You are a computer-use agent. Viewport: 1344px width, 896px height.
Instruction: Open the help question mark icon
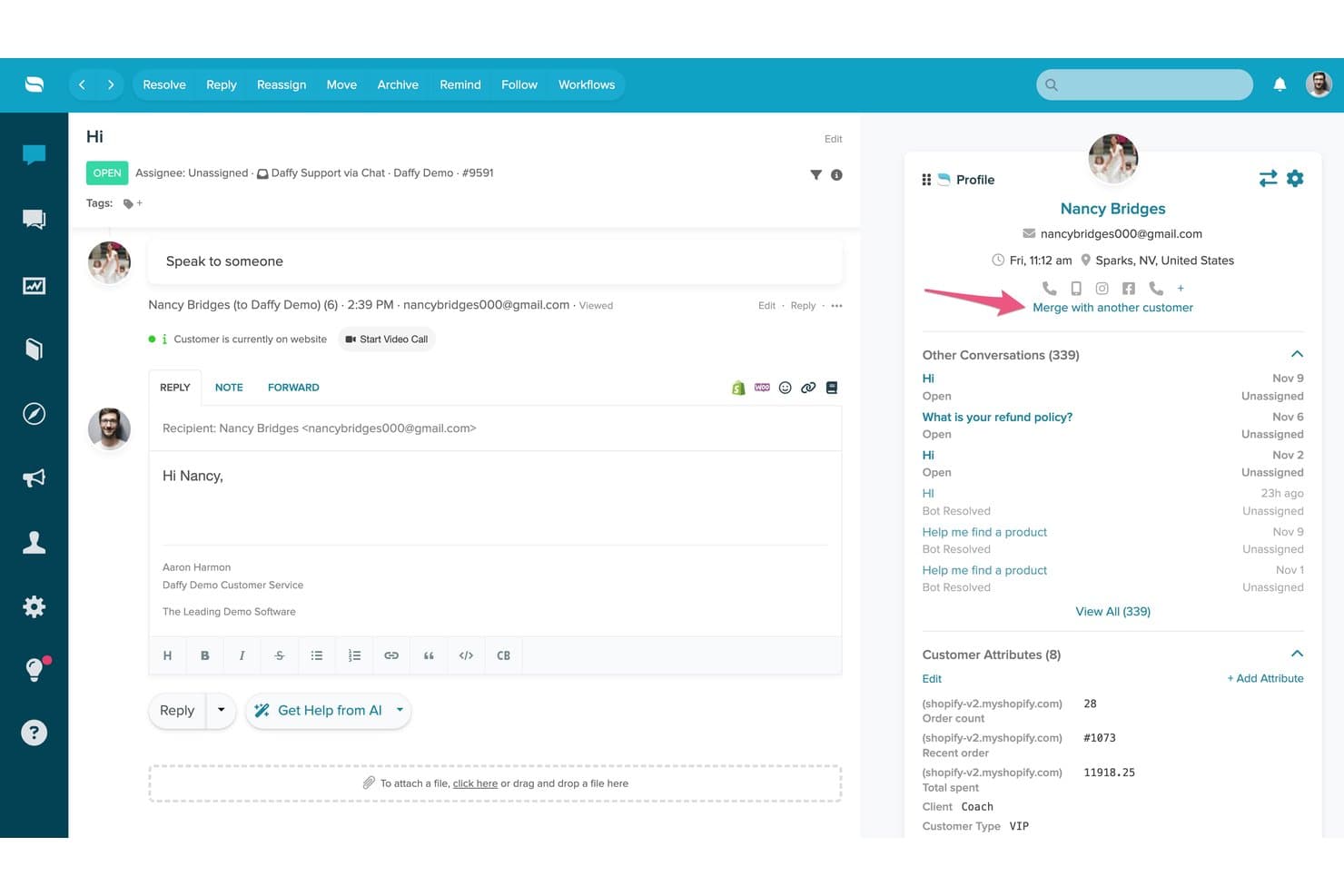[x=34, y=733]
